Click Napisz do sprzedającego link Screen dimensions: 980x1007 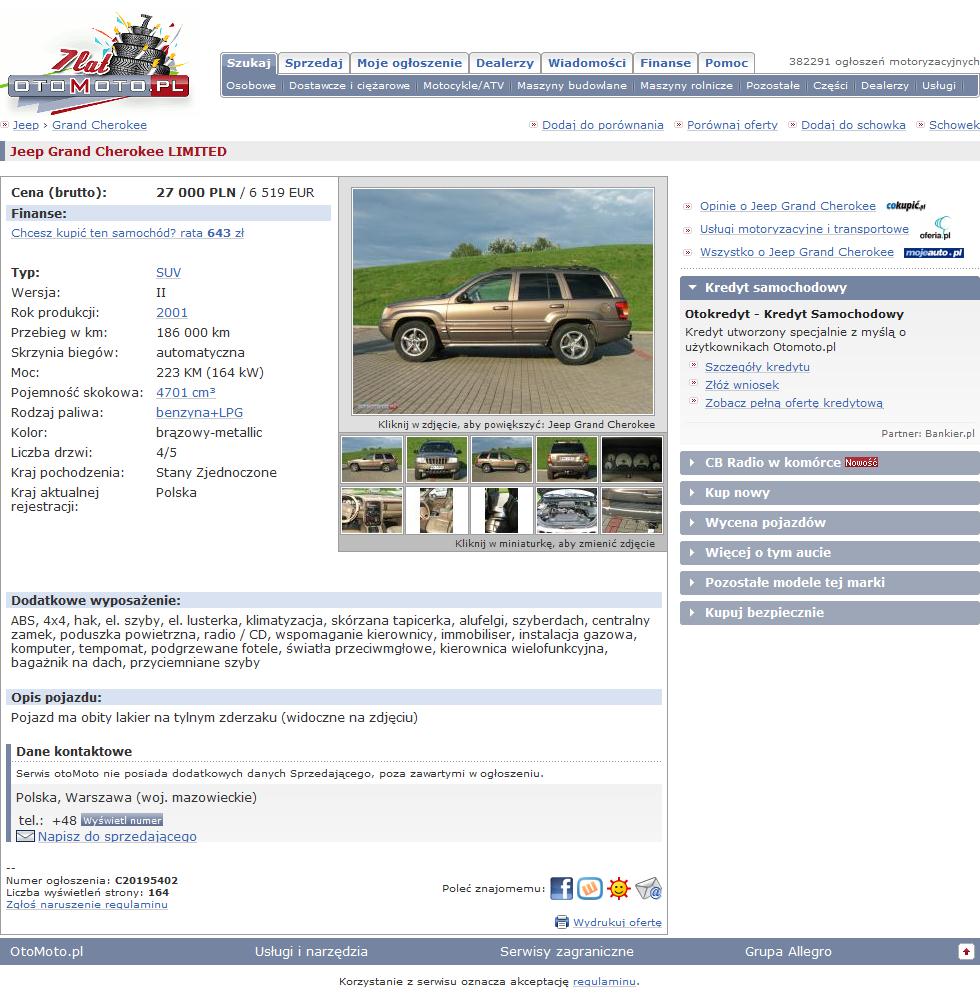coord(118,836)
